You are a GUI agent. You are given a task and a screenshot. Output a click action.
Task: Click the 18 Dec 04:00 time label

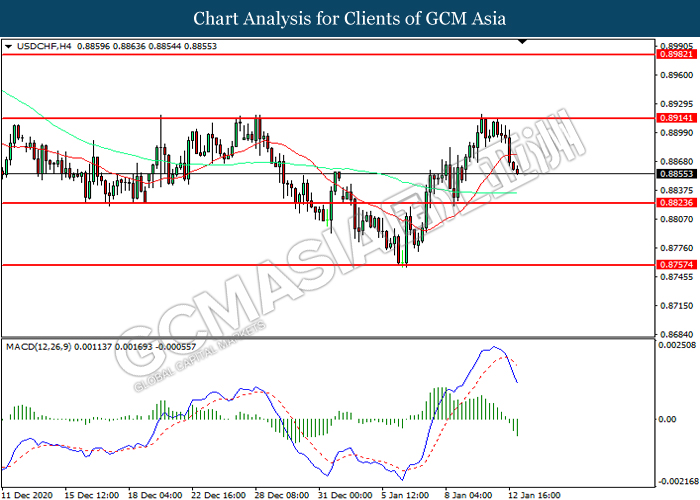[155, 495]
